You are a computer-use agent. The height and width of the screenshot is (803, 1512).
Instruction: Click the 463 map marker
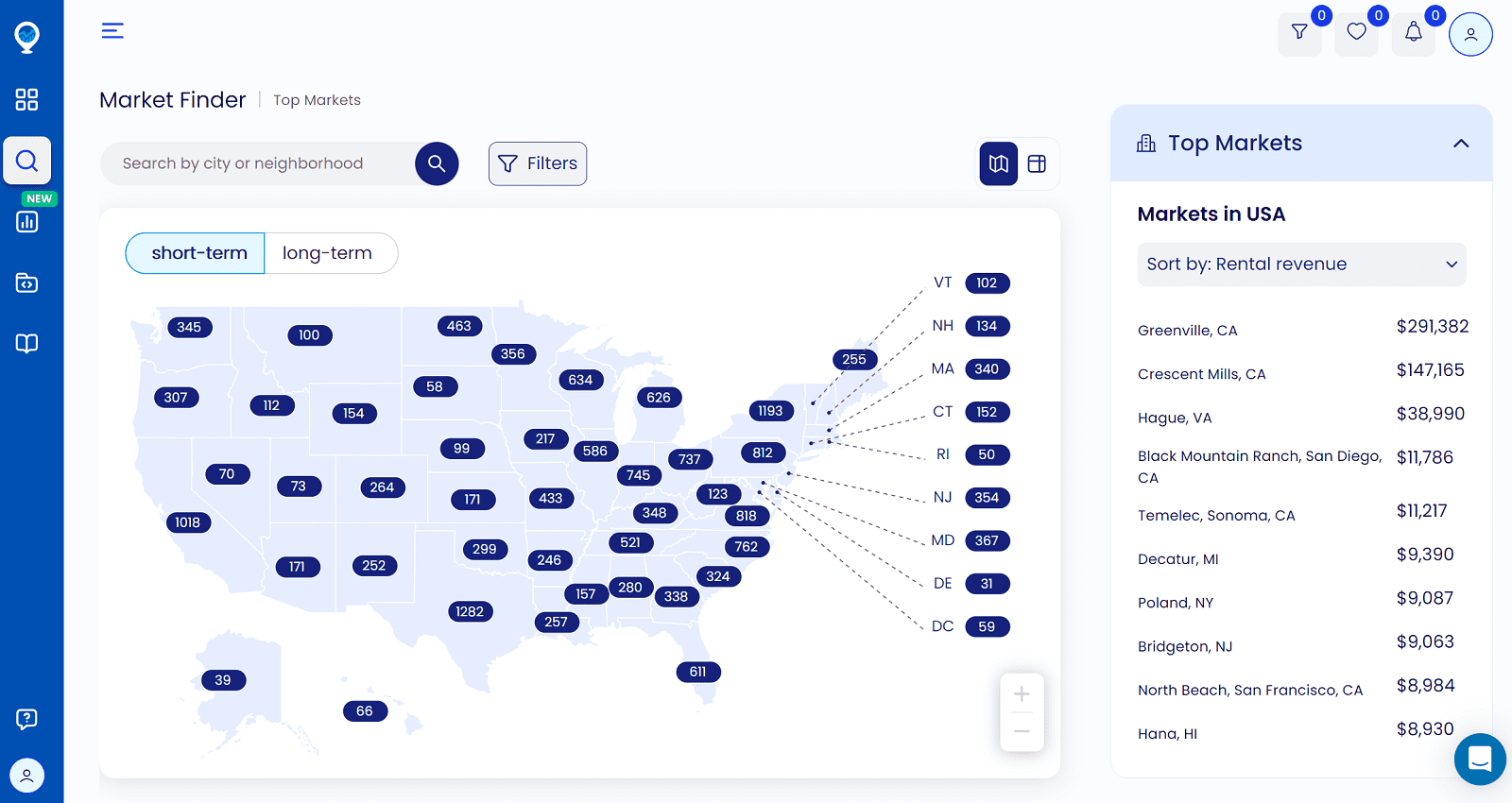[x=459, y=326]
